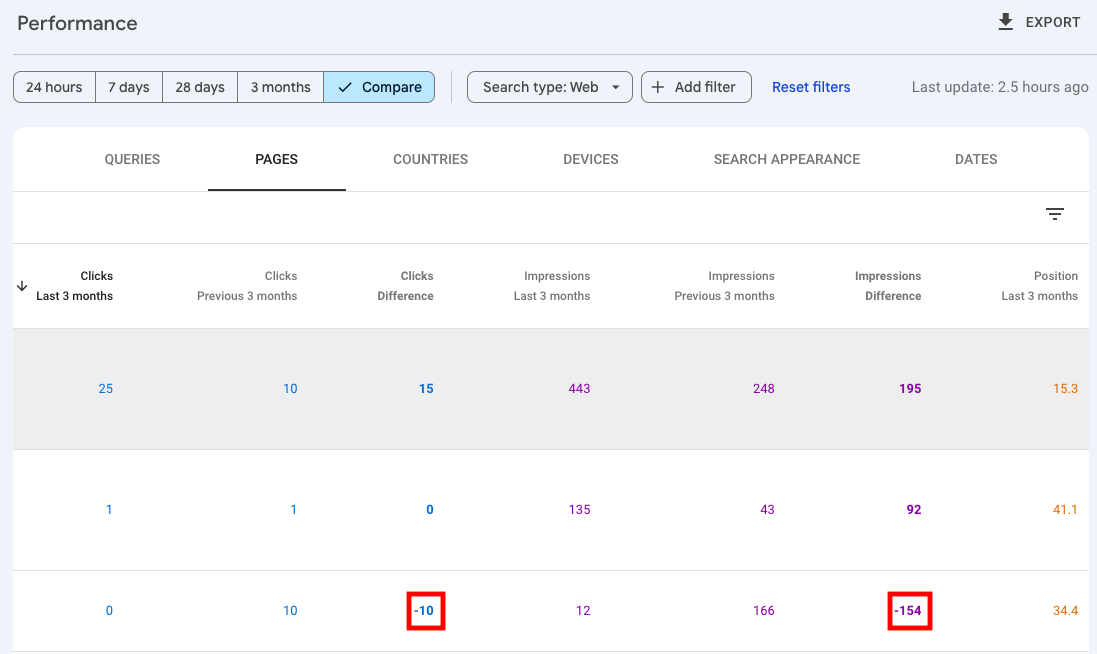The image size is (1097, 654).
Task: Open the Countries tab
Action: (x=430, y=159)
